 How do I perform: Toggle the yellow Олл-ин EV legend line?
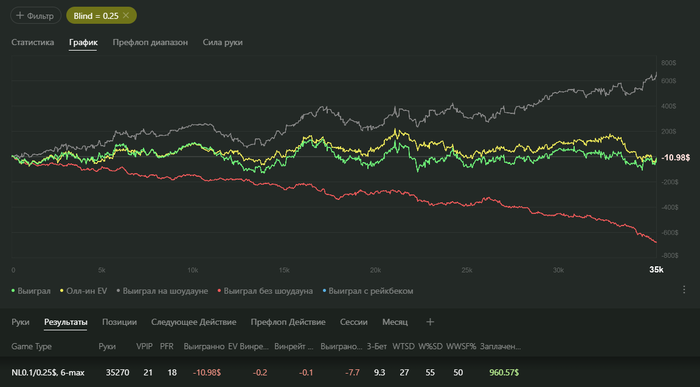coord(83,291)
